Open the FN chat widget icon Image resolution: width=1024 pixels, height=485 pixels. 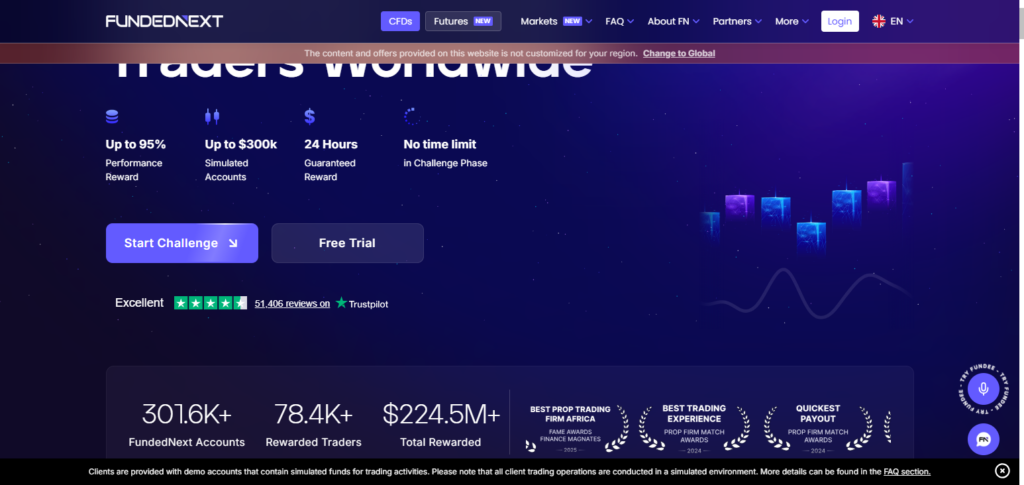[984, 439]
